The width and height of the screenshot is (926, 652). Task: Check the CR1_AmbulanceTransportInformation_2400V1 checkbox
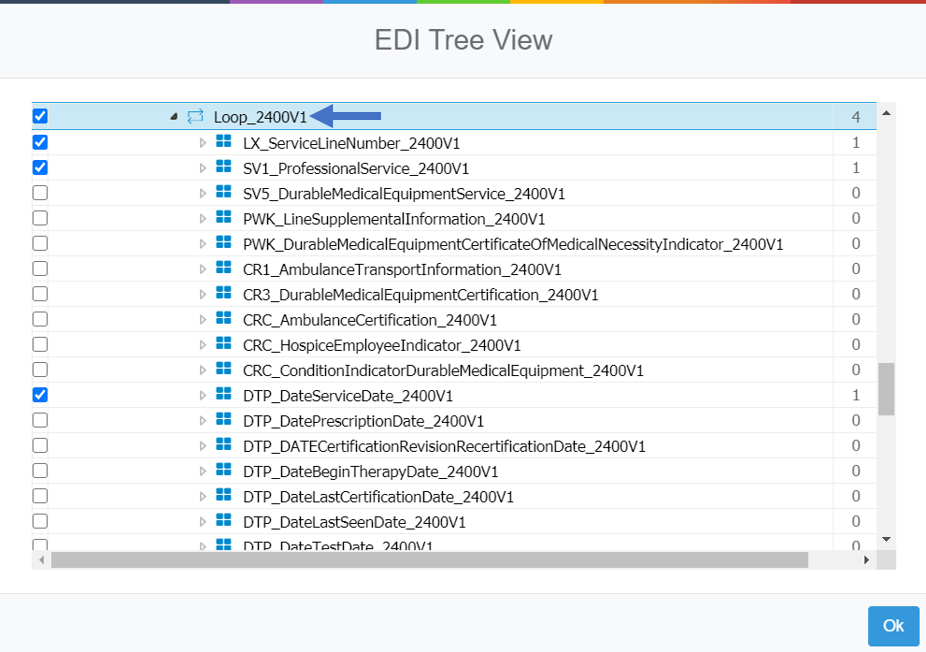click(40, 269)
